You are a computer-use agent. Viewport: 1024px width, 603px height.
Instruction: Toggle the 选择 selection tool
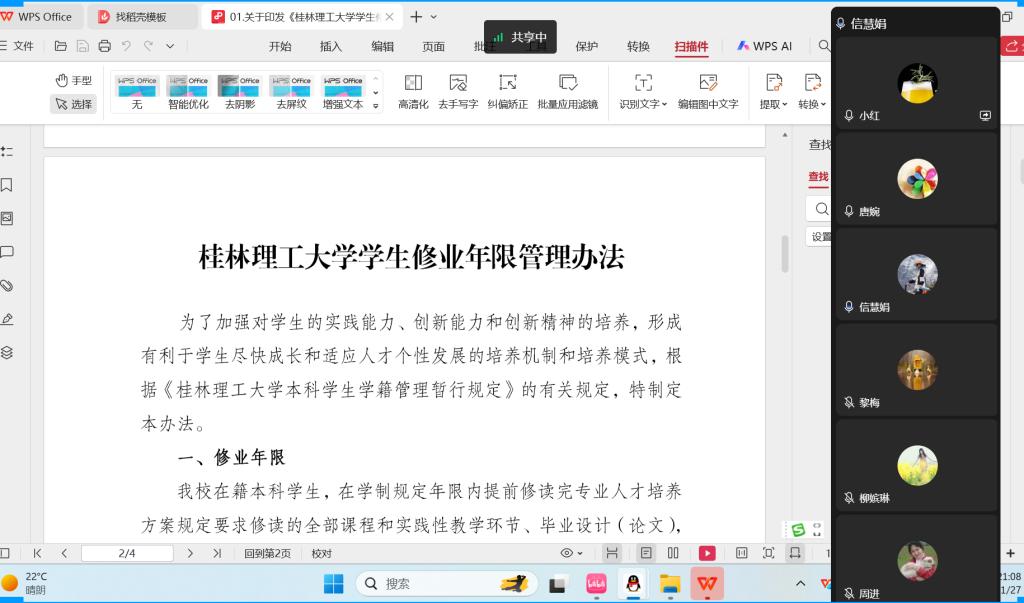pos(74,104)
